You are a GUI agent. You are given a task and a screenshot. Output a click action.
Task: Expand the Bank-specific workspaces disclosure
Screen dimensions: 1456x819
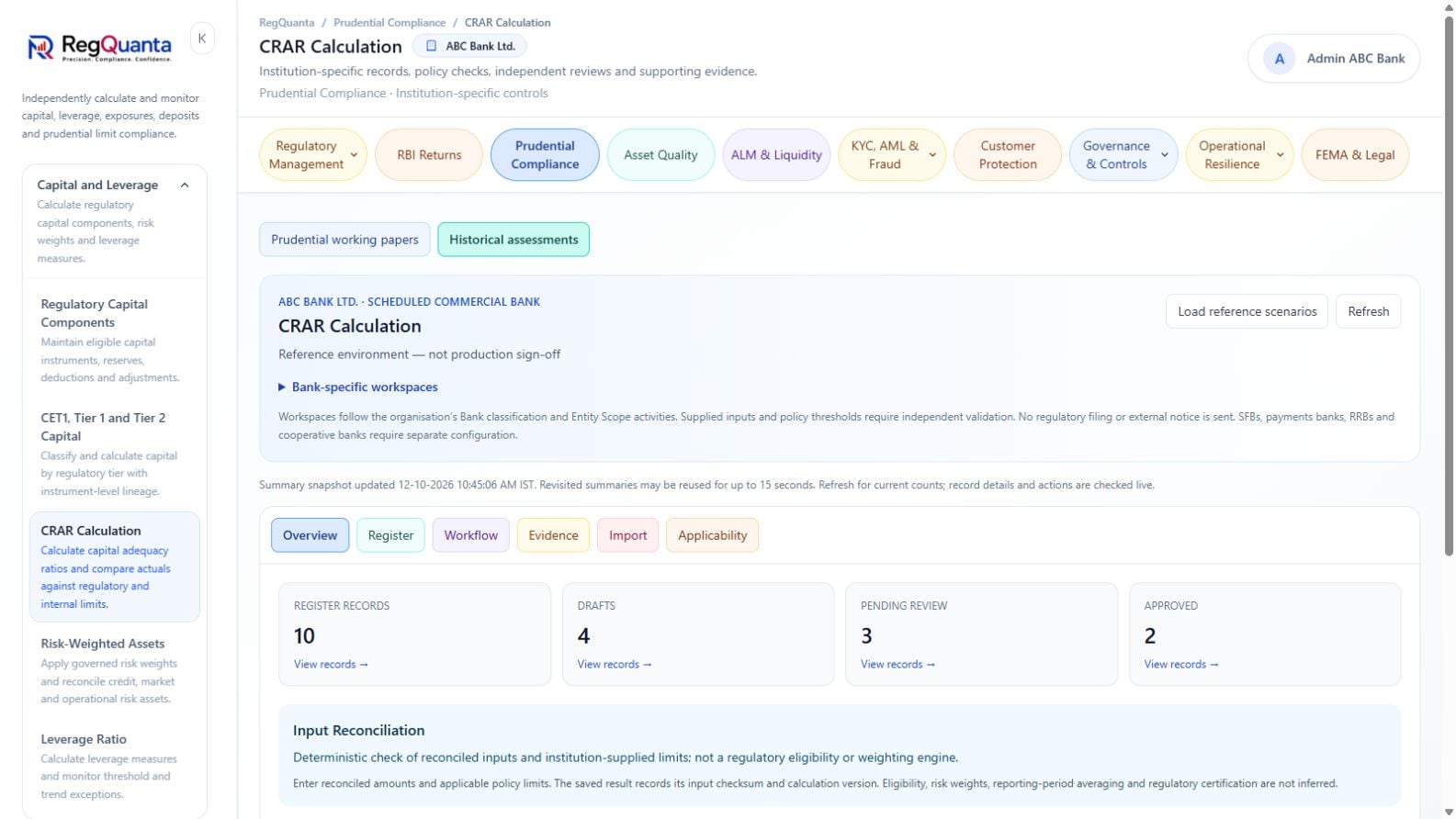(358, 387)
